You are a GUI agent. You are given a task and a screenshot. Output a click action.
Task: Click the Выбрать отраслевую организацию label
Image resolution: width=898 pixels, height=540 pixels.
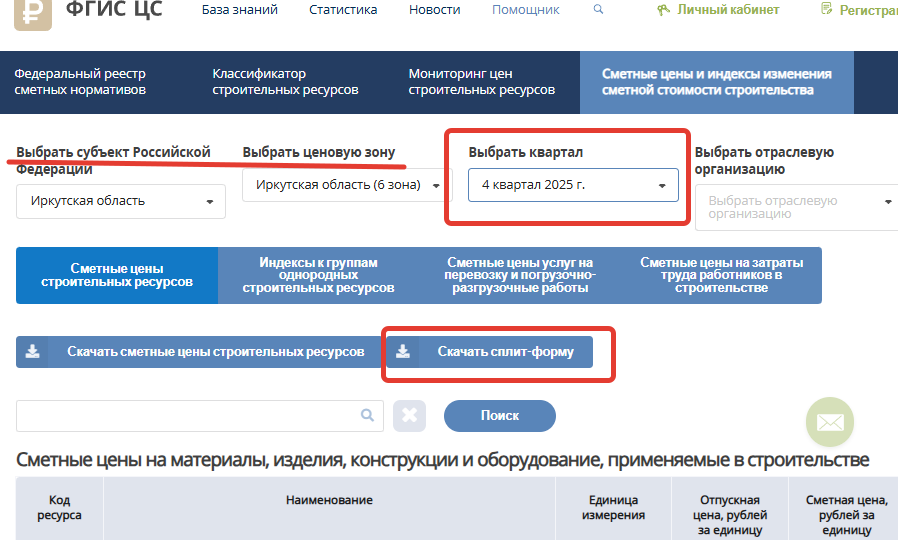(x=764, y=160)
